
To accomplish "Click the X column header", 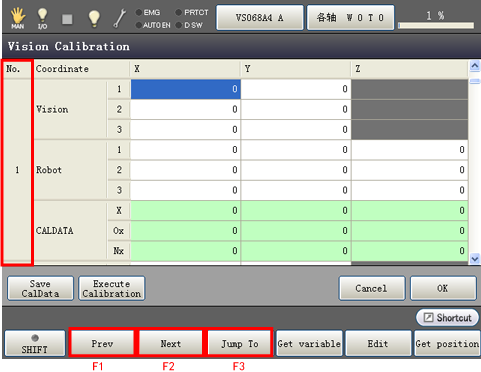I will point(186,69).
